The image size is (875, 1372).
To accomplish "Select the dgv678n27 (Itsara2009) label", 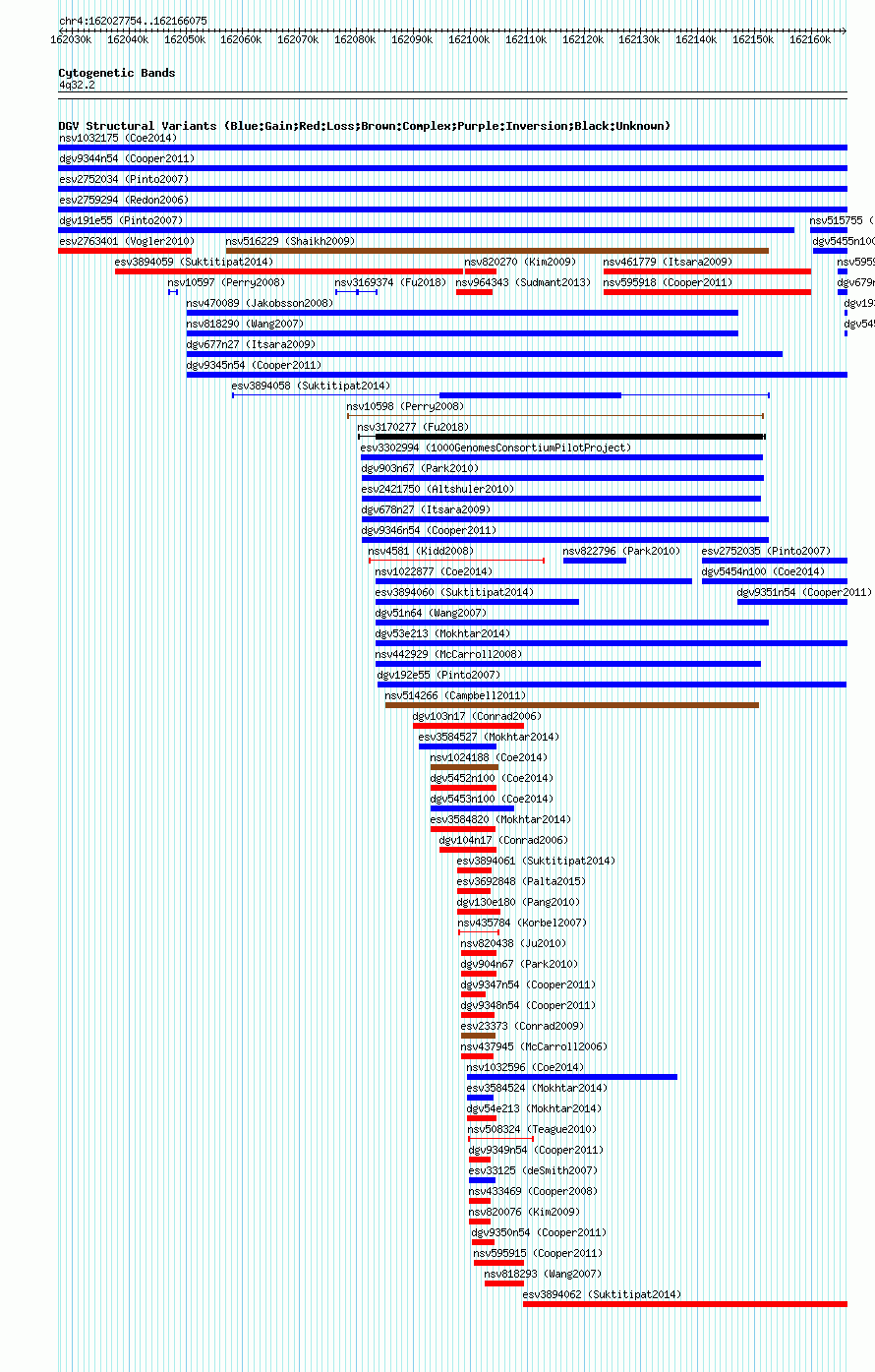I will point(426,509).
